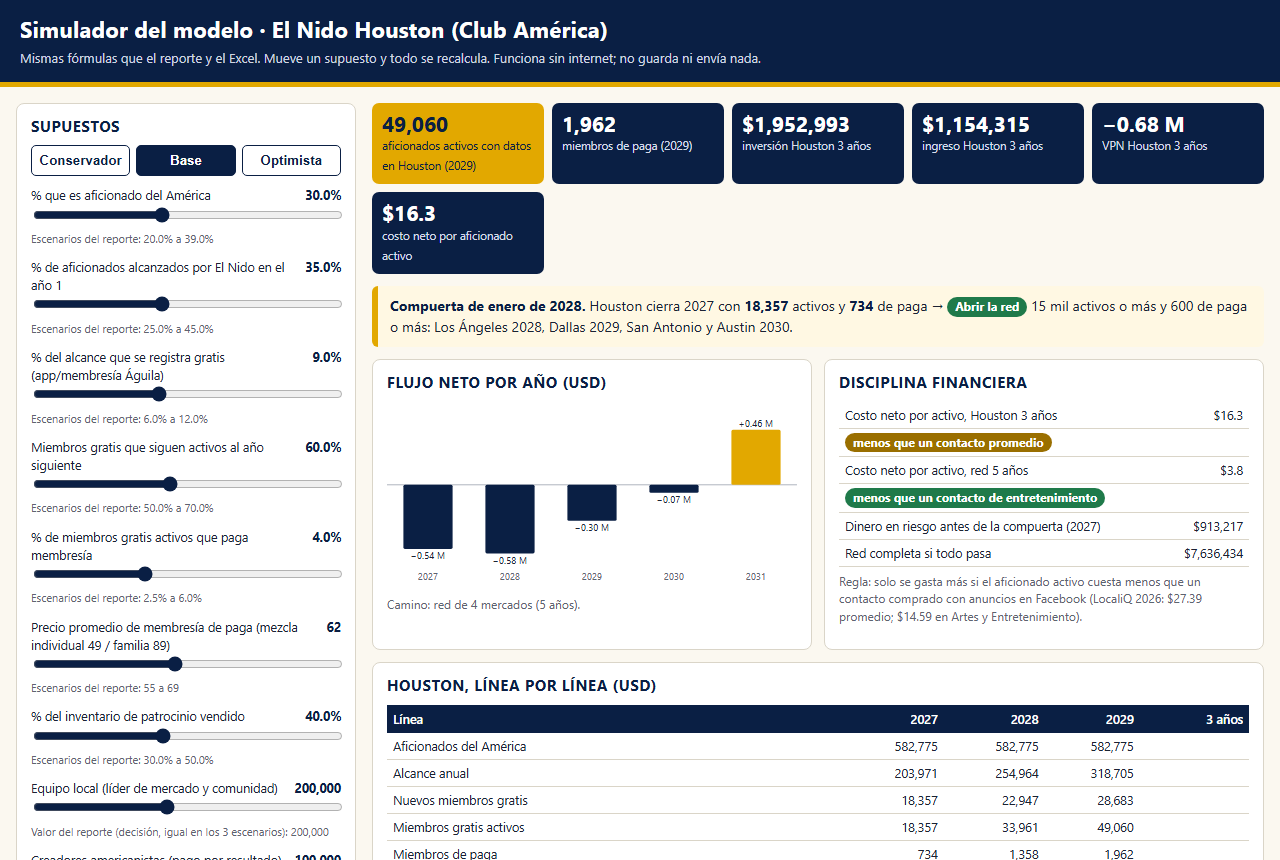Click the '$16.3' costo neto card
Viewport: 1280px width, 860px height.
click(458, 233)
